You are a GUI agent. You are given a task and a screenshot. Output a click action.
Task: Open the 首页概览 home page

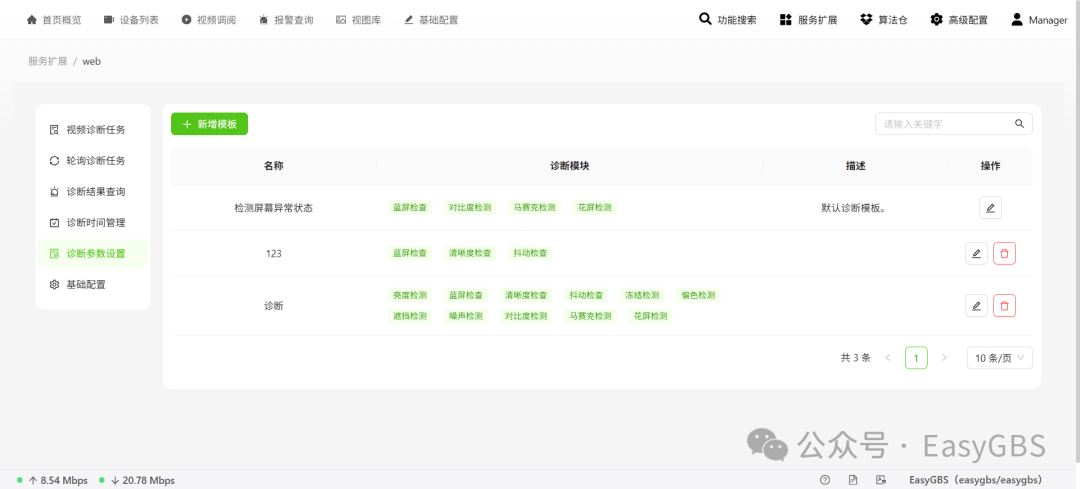point(54,20)
